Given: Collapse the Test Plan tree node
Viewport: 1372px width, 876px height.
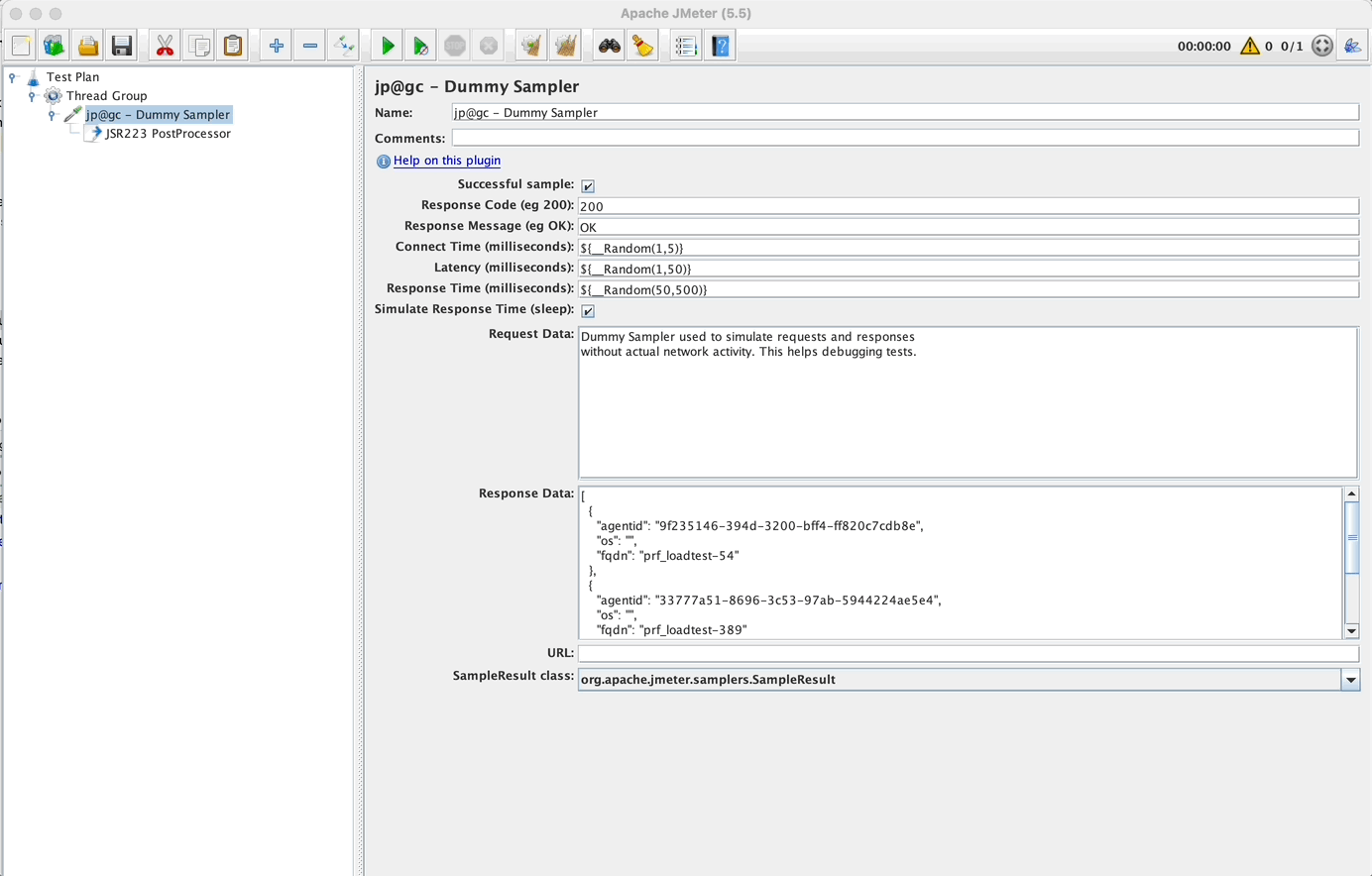Looking at the screenshot, I should coord(13,76).
